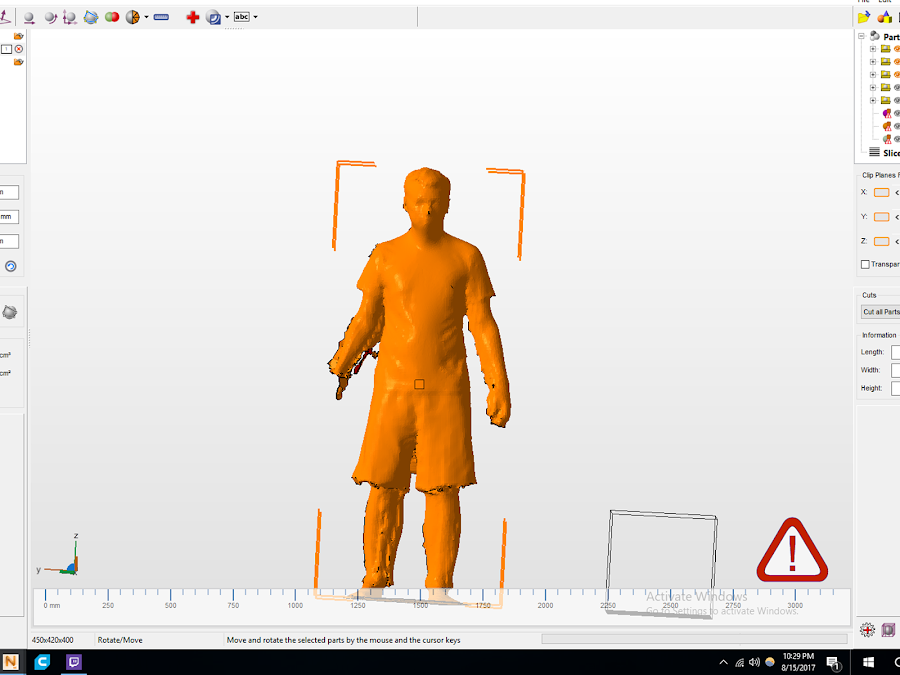The width and height of the screenshot is (900, 675).
Task: Click the red circled X icon
Action: click(19, 49)
